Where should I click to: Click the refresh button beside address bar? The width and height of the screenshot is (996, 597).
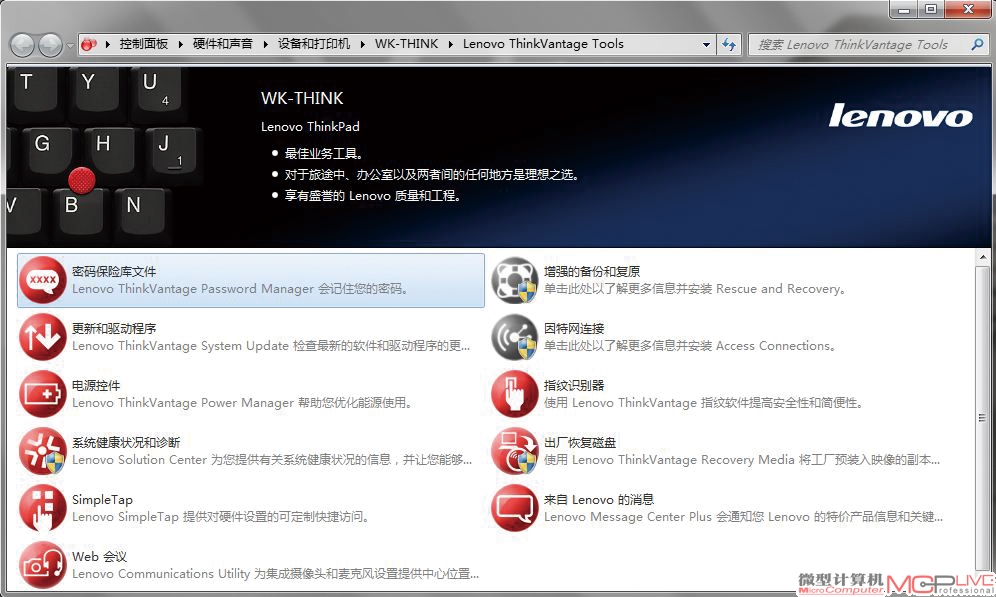pos(729,44)
